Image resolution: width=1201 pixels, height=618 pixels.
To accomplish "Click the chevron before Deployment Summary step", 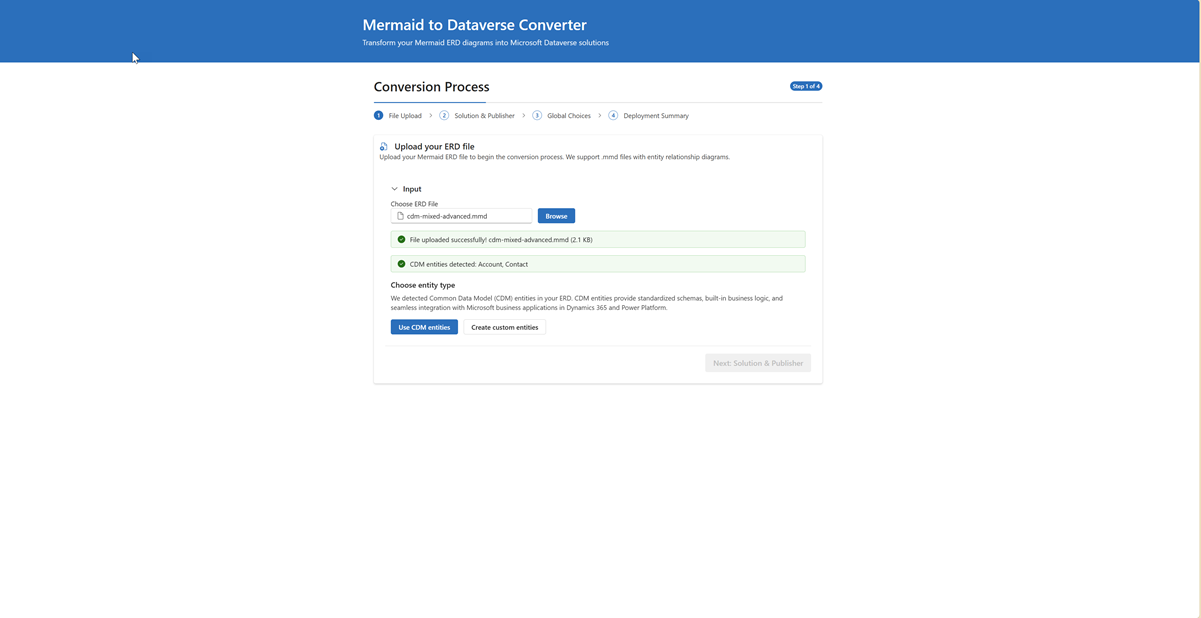I will tap(600, 116).
